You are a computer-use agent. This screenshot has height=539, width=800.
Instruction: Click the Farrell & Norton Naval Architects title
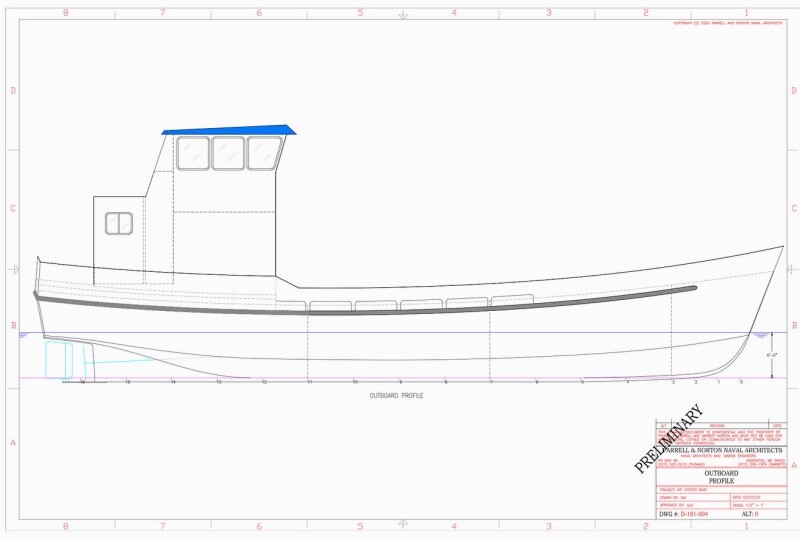(721, 451)
